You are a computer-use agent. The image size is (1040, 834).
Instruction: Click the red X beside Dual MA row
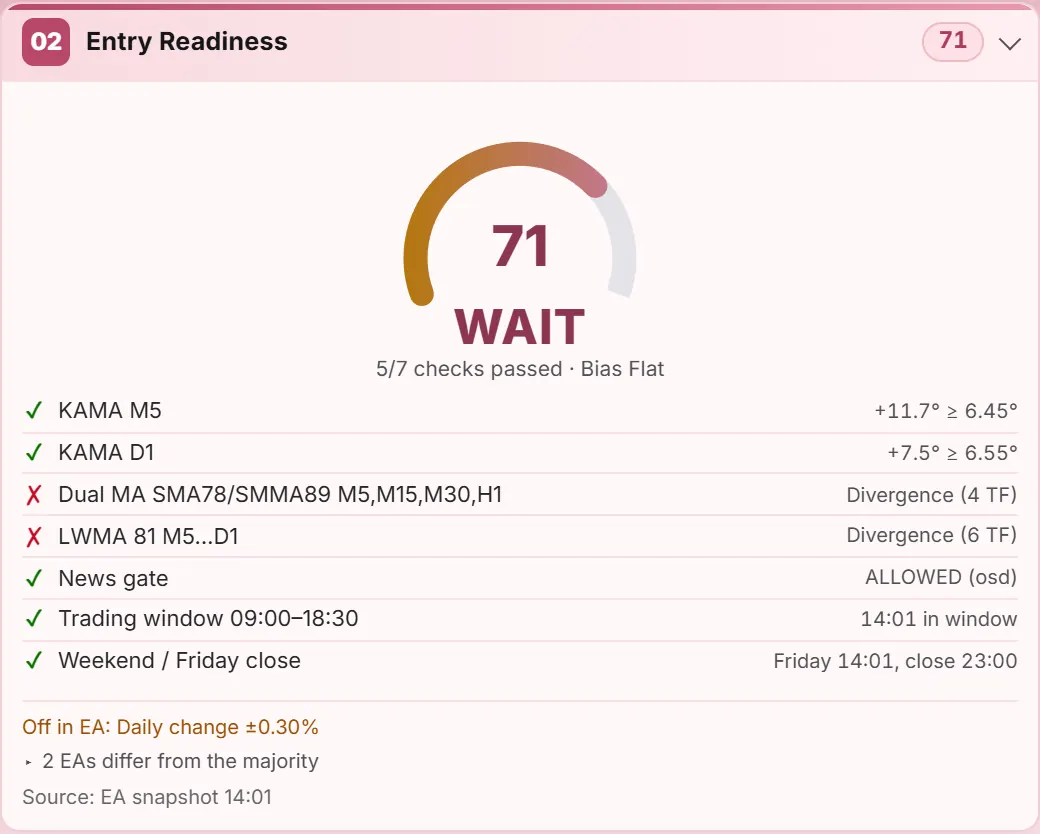pos(33,494)
